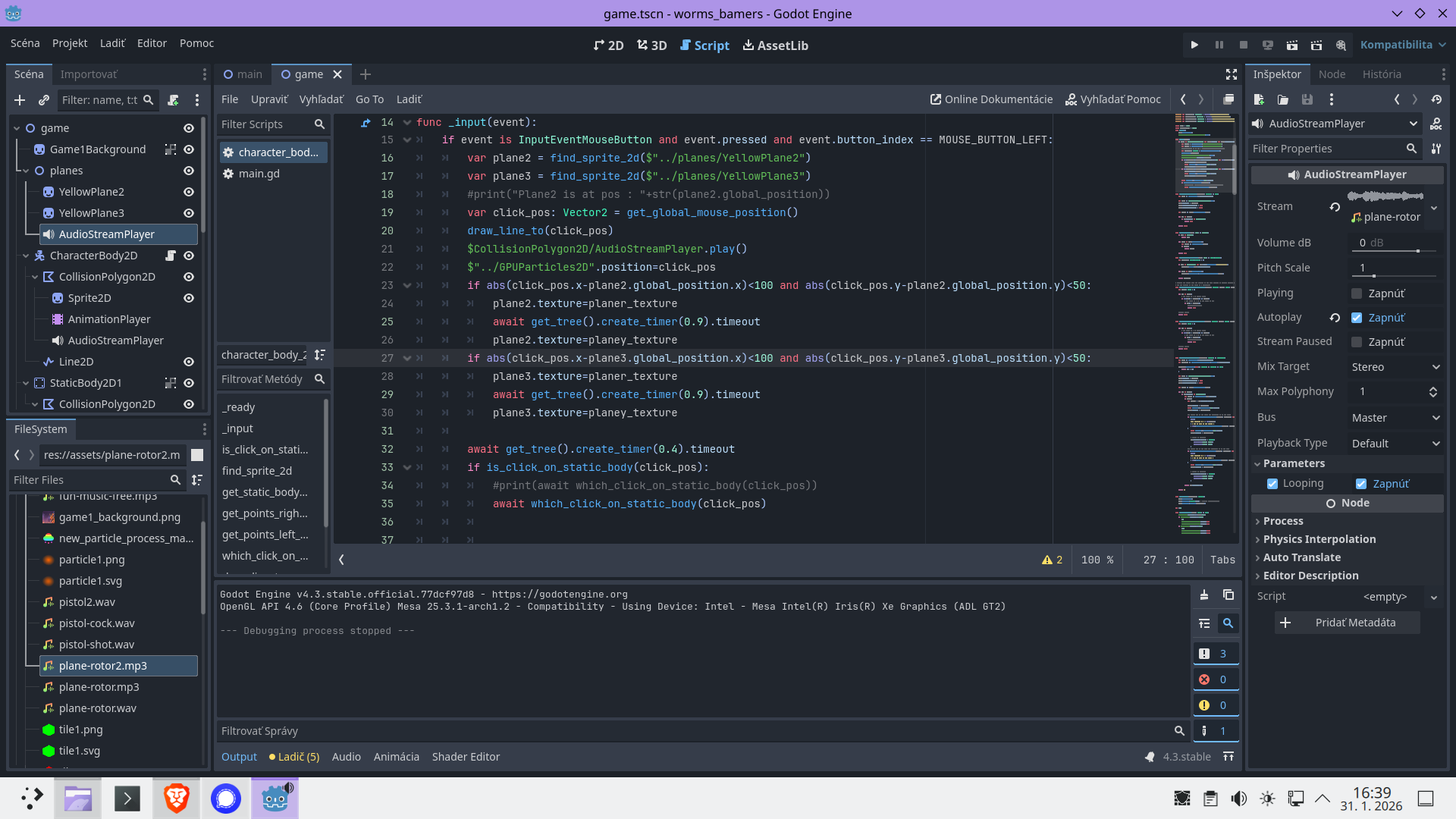The height and width of the screenshot is (819, 1456).
Task: Click the instantiate child scene link icon
Action: tap(44, 100)
